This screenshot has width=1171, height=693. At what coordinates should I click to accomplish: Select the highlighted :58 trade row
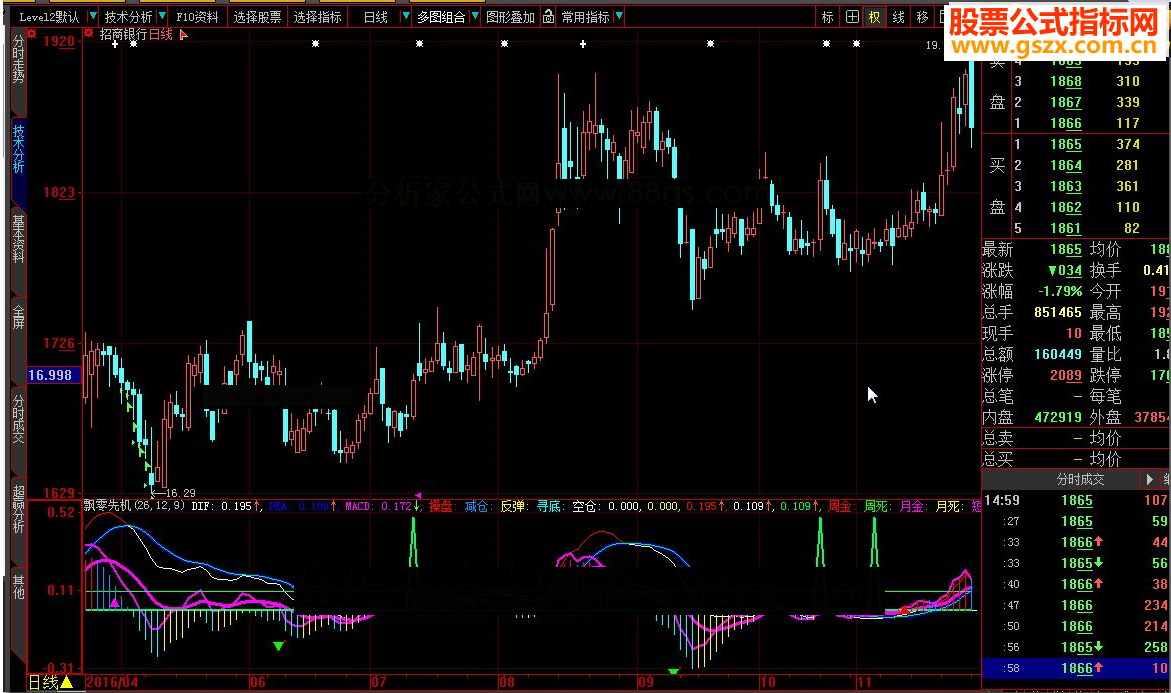[1075, 668]
